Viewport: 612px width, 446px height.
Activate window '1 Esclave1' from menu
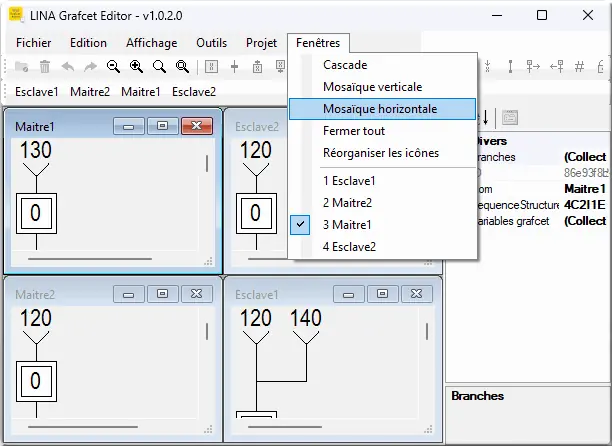pyautogui.click(x=383, y=181)
